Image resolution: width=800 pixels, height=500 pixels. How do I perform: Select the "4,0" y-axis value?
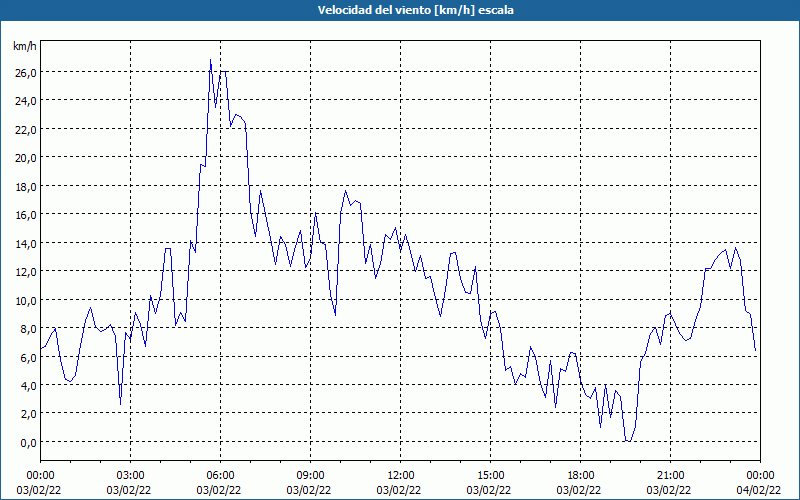pos(30,386)
